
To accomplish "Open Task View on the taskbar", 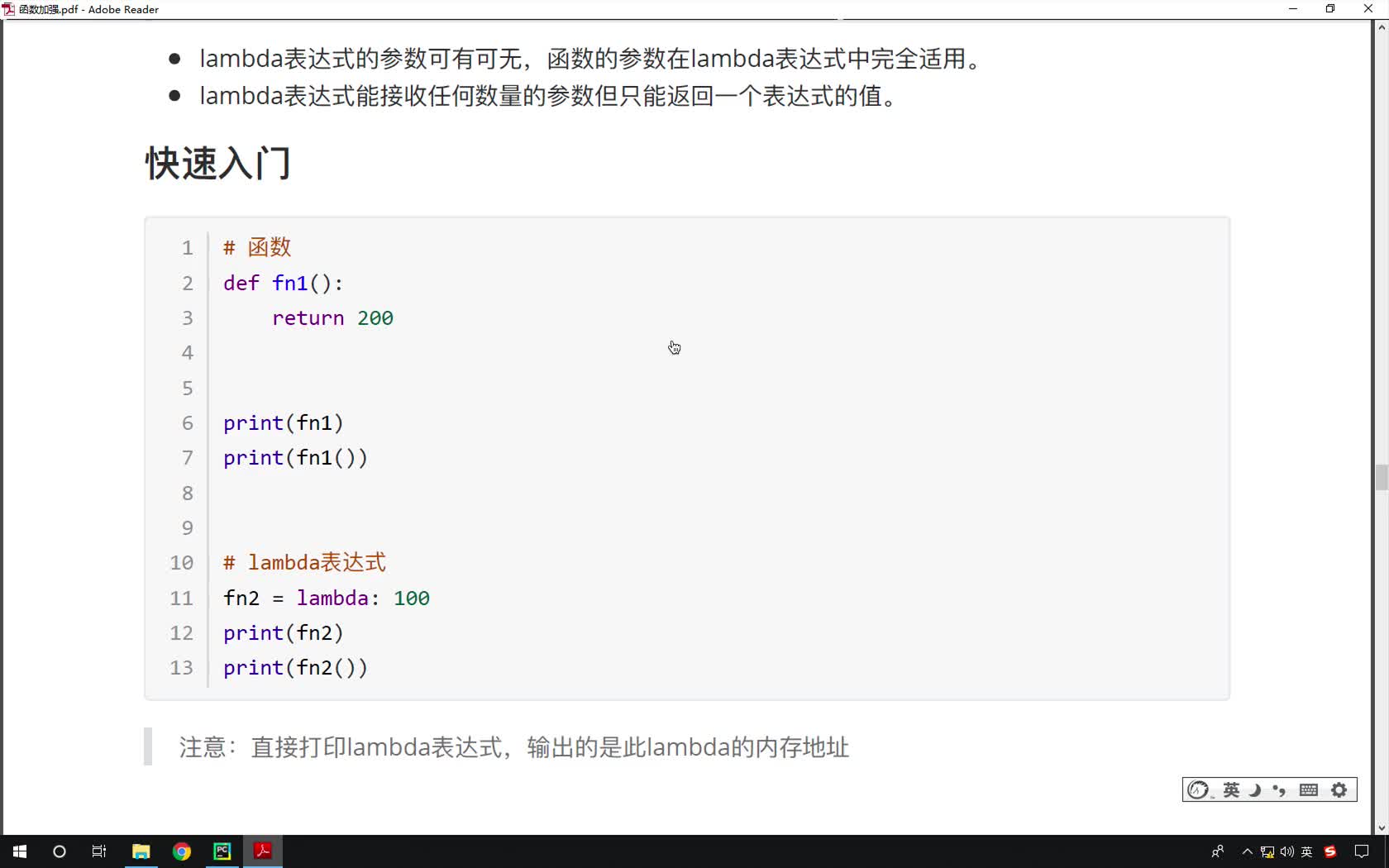I will [x=99, y=851].
